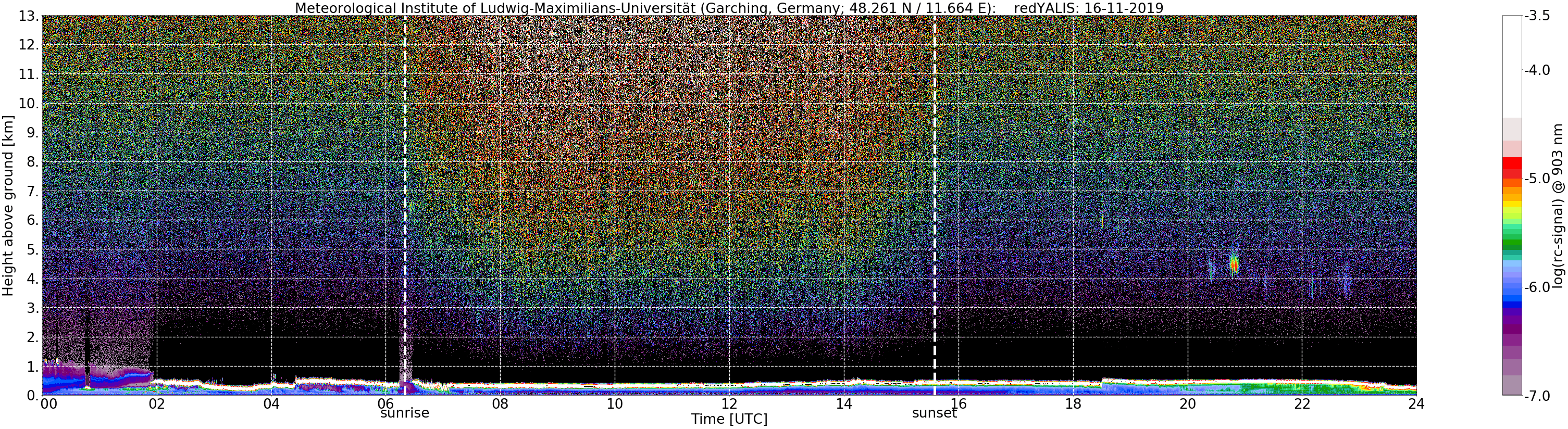Click the height axis tick label 4.
Screen dimensions: 1568x429
pos(33,279)
